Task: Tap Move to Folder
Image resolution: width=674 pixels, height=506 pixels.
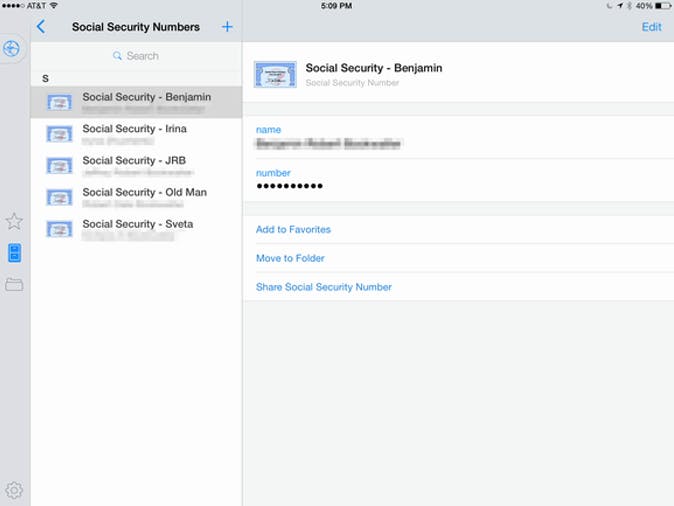Action: [x=290, y=258]
